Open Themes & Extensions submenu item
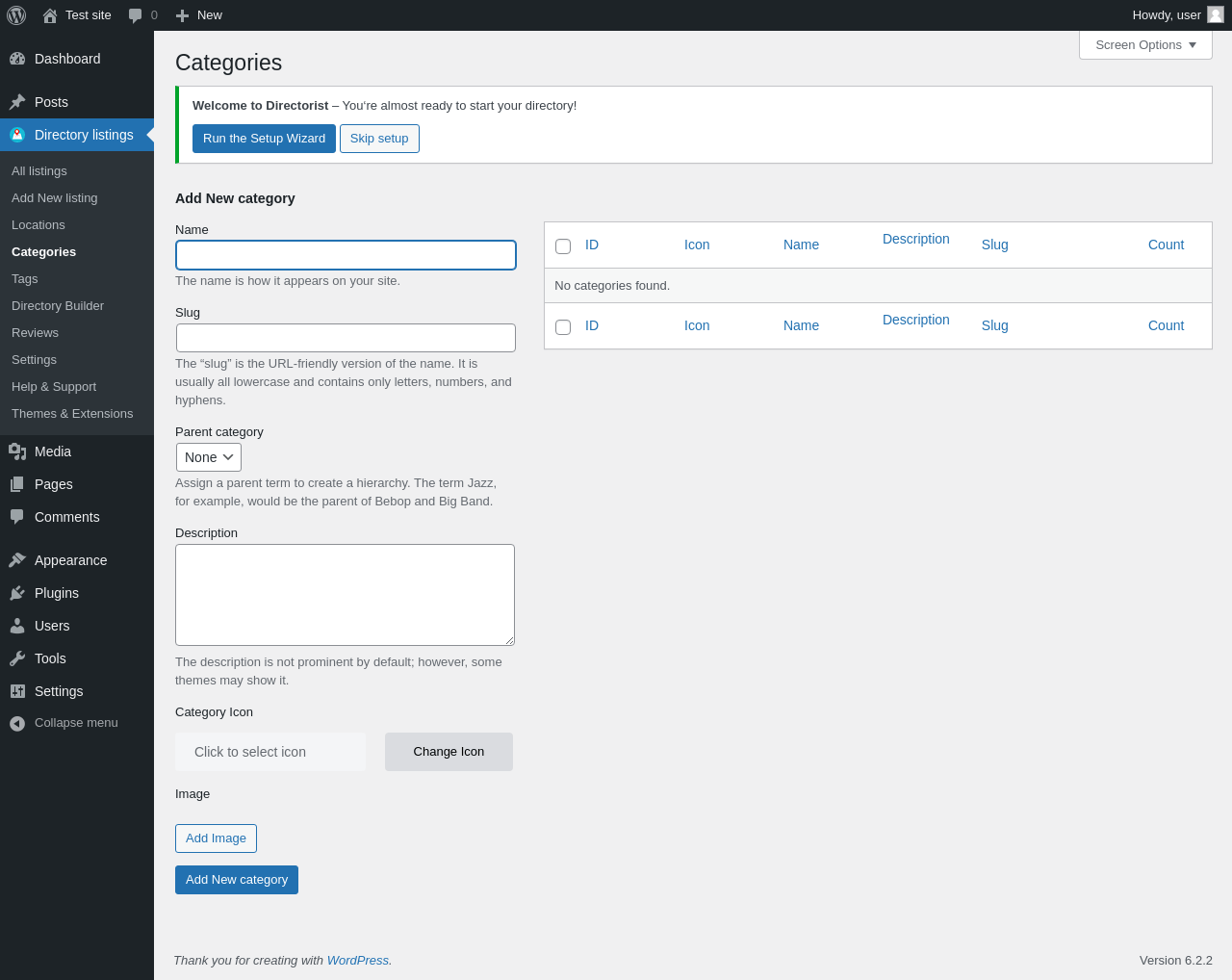The height and width of the screenshot is (980, 1232). click(72, 414)
